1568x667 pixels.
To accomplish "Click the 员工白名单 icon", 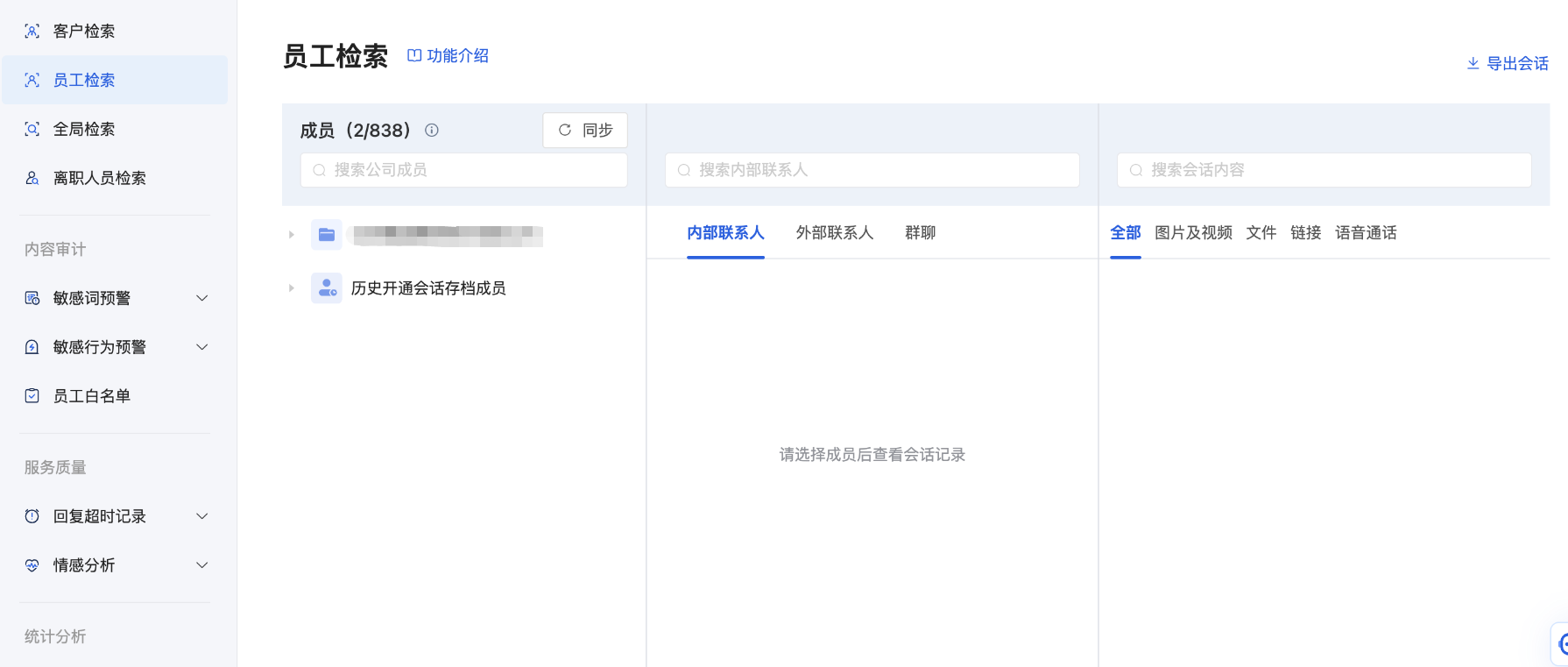I will tap(32, 396).
